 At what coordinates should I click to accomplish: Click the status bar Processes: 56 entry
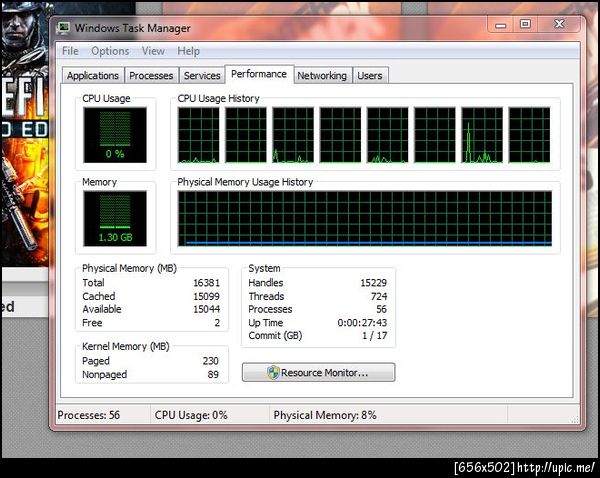point(89,415)
